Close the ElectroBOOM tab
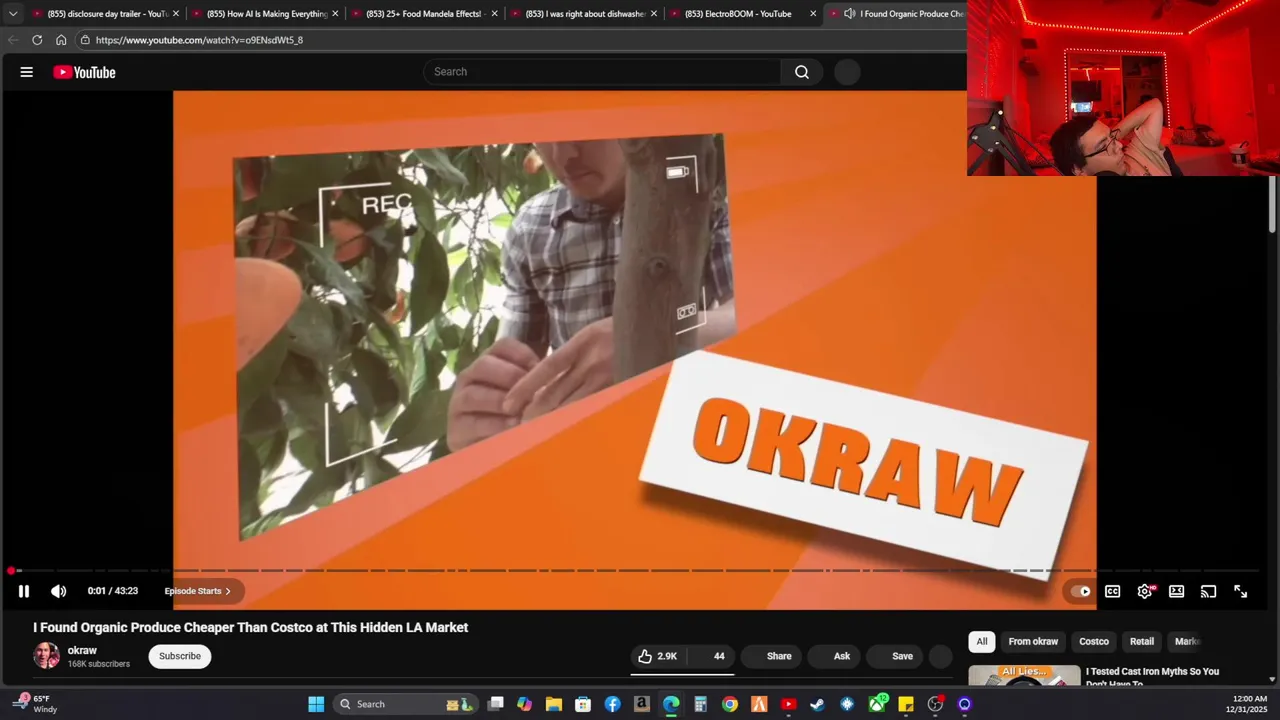Viewport: 1280px width, 720px height. point(813,14)
